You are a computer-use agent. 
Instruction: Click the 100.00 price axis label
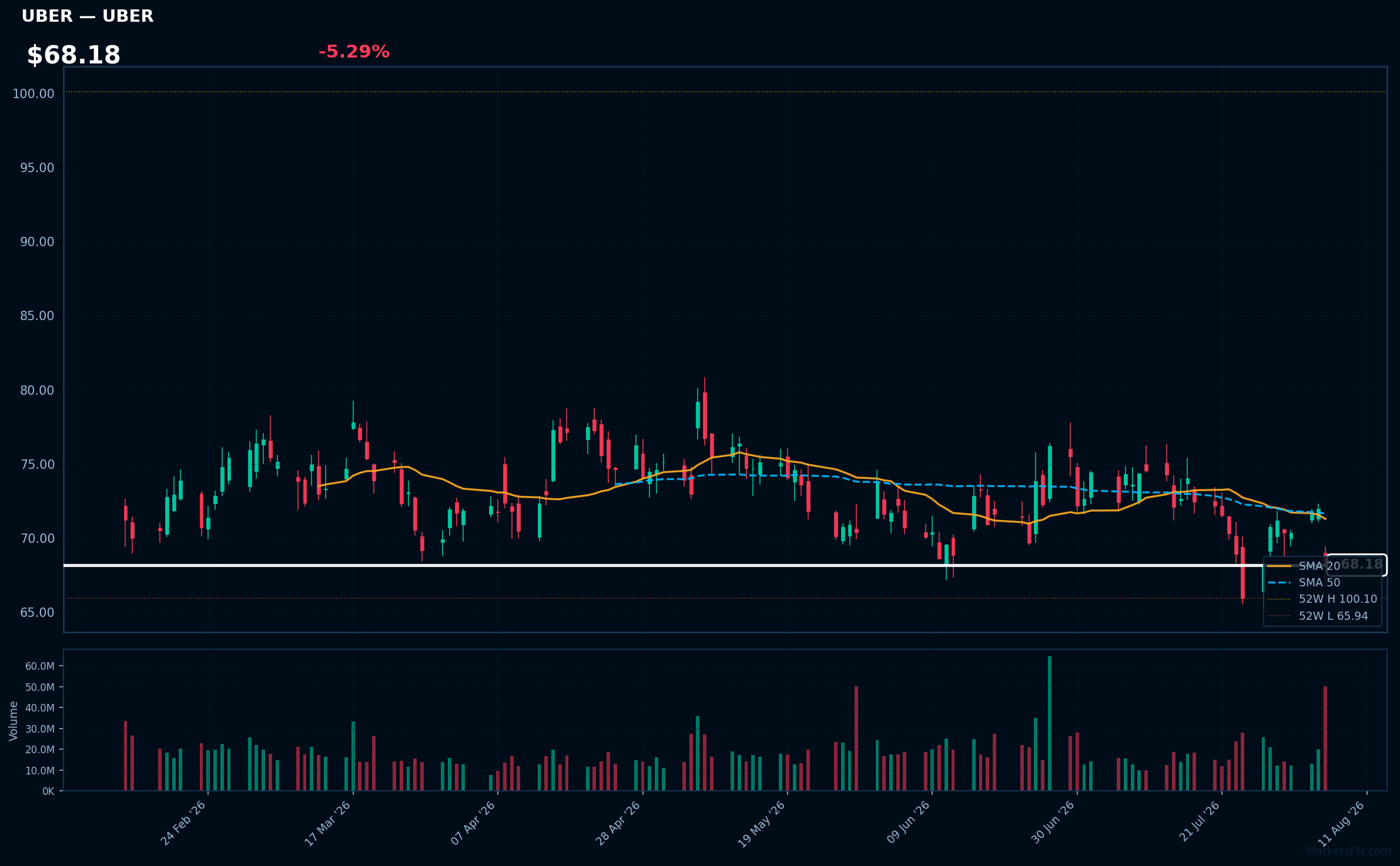point(34,94)
